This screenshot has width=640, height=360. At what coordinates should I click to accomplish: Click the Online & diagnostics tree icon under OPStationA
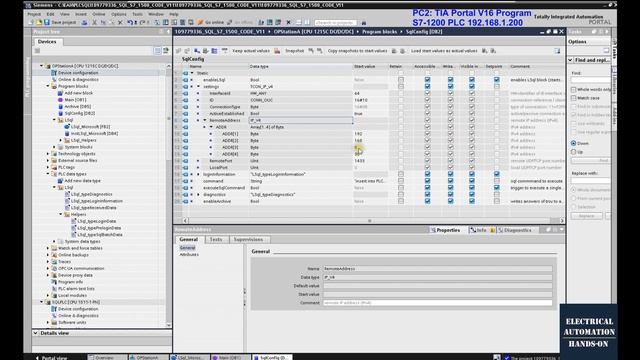(x=54, y=80)
